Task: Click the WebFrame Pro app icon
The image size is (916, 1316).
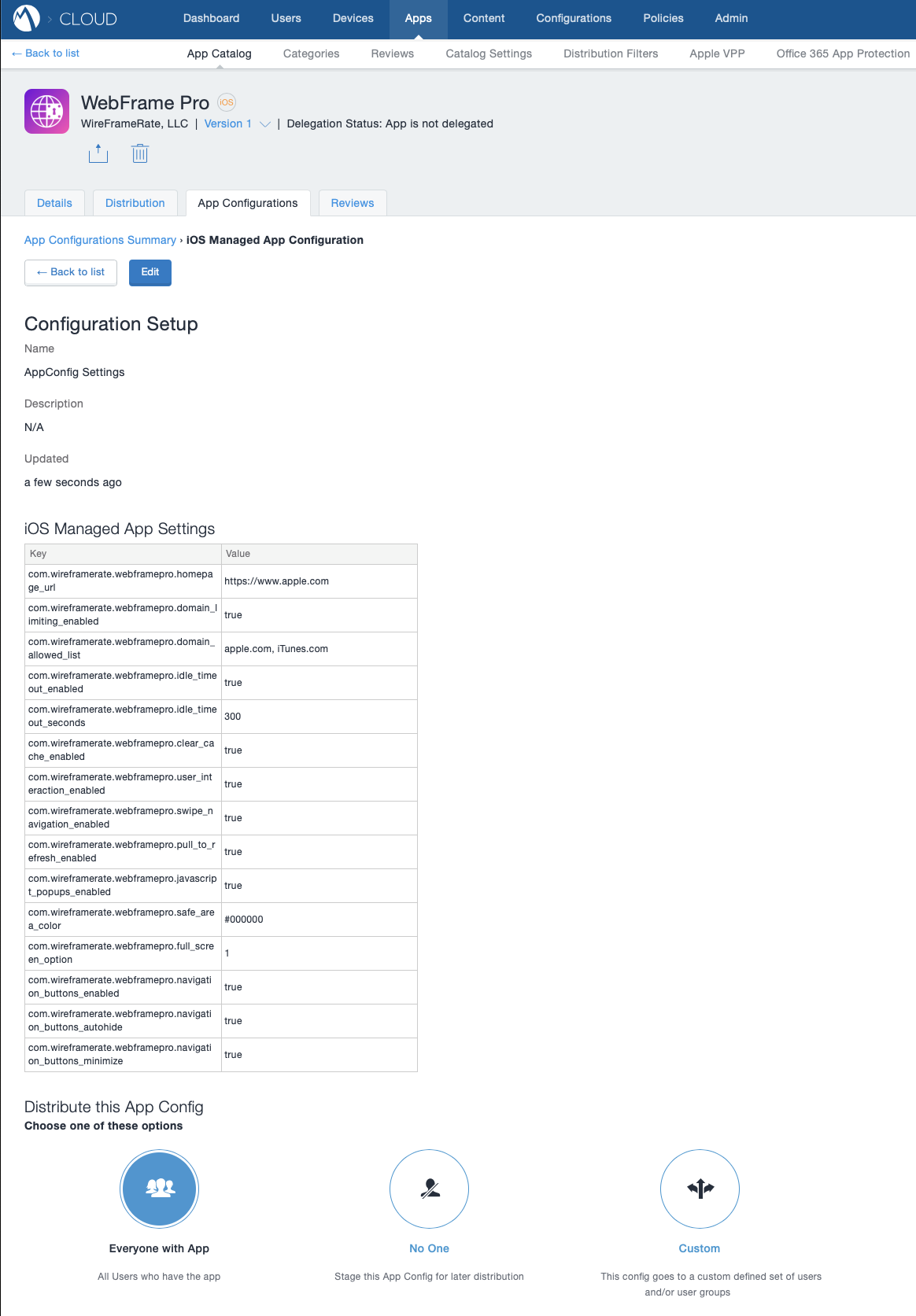Action: [47, 111]
